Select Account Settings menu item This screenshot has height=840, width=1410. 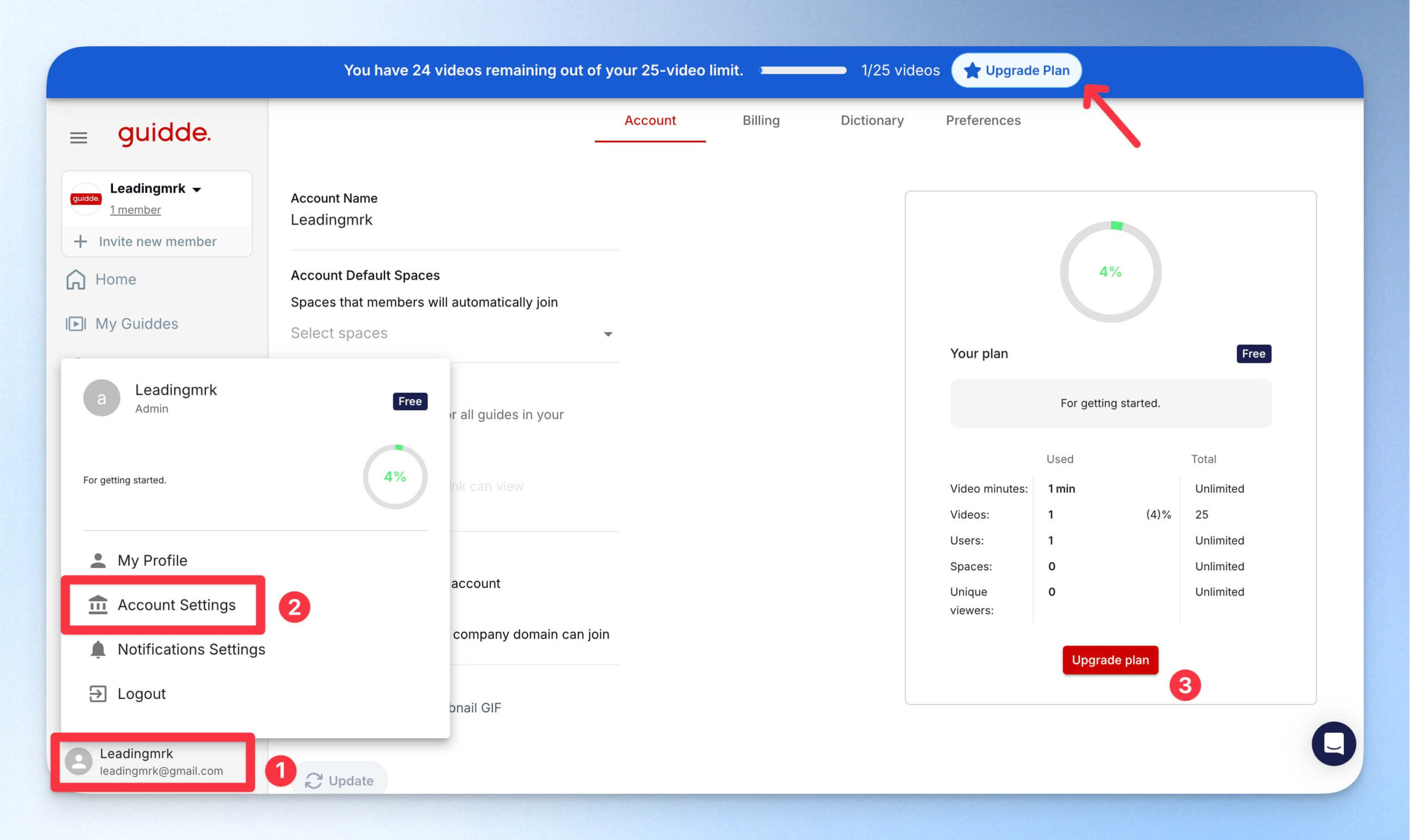[162, 604]
